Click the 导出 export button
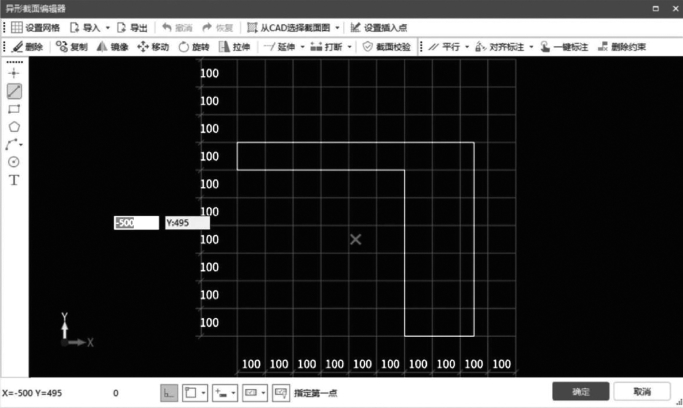The image size is (683, 408). click(x=132, y=28)
